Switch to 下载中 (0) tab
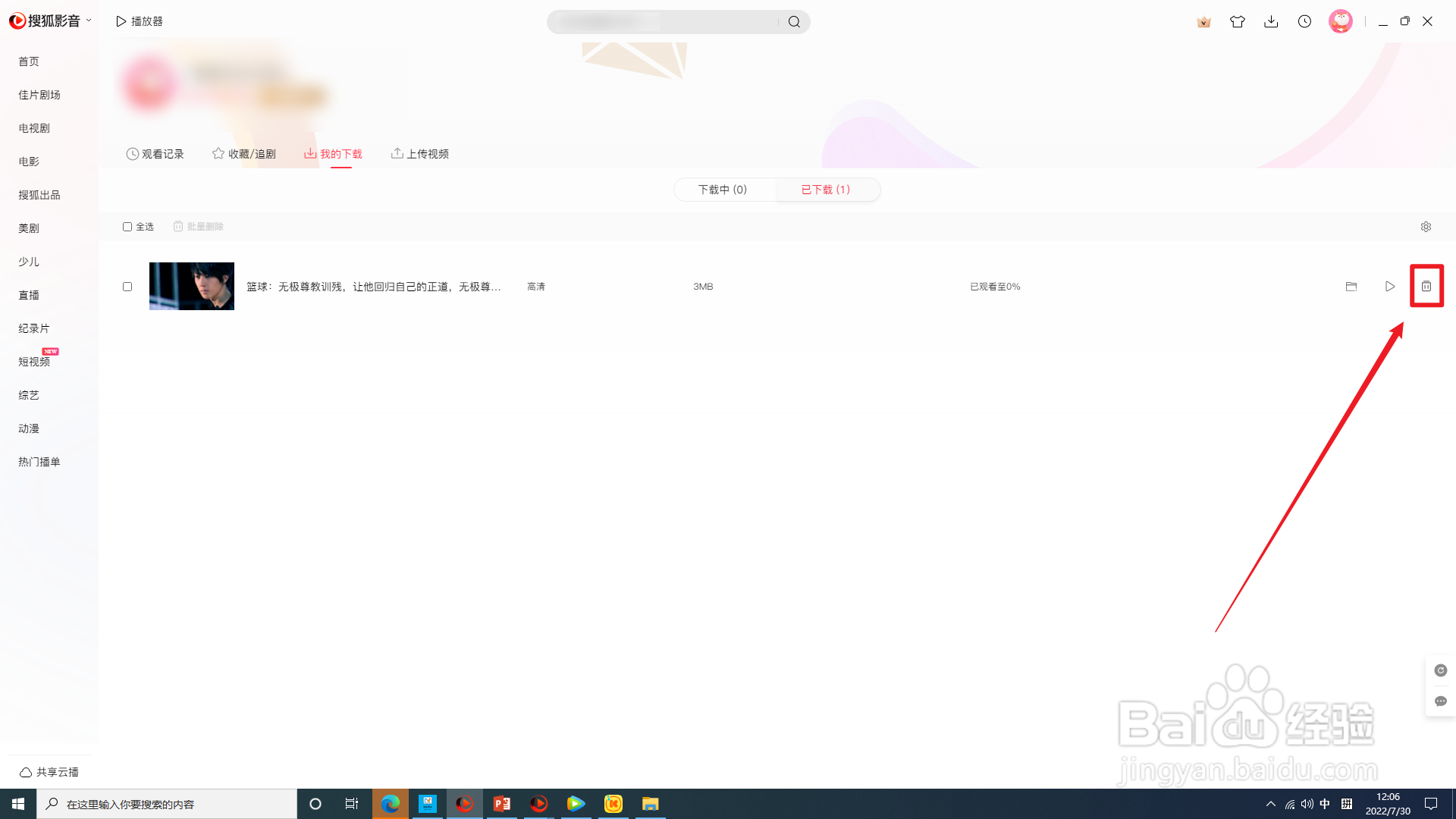The height and width of the screenshot is (819, 1456). [x=723, y=190]
